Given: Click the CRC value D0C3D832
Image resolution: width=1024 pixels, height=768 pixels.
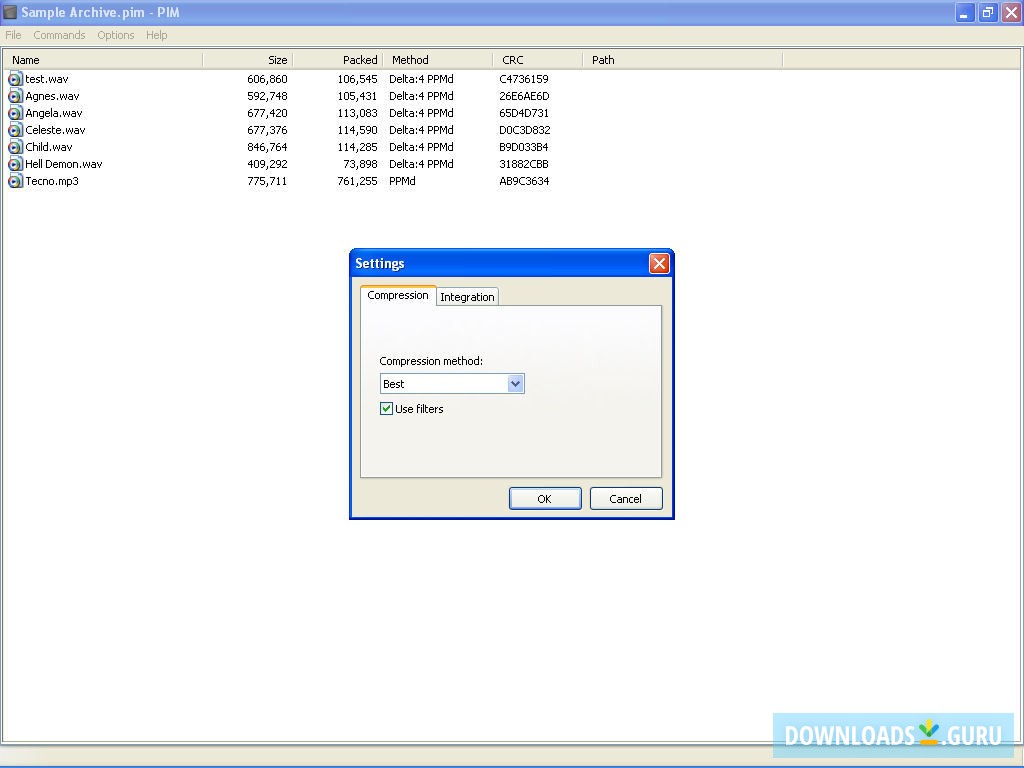Looking at the screenshot, I should click(x=524, y=130).
